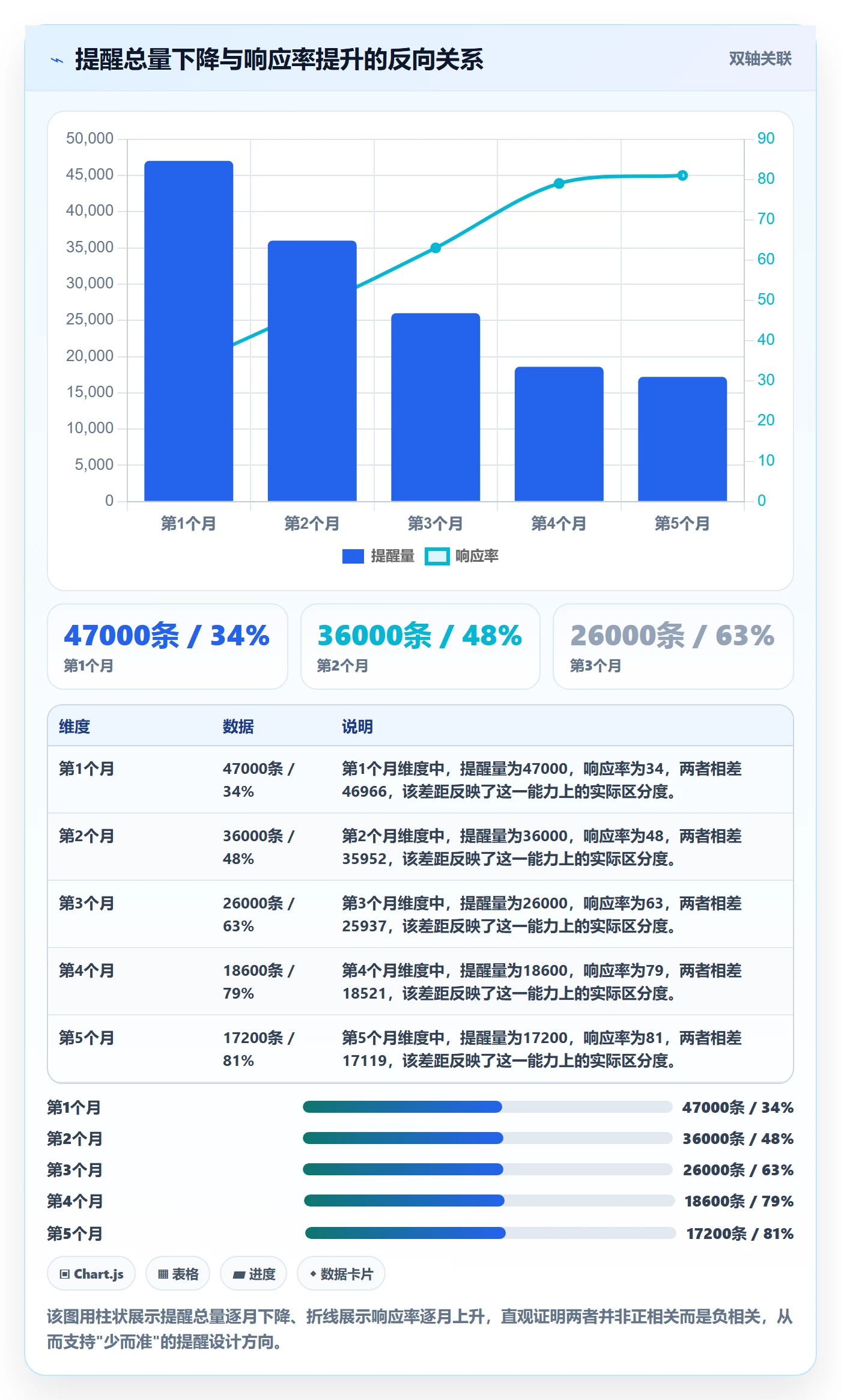Click the 第4个月 bar in the chart
The width and height of the screenshot is (841, 1400).
(x=559, y=434)
